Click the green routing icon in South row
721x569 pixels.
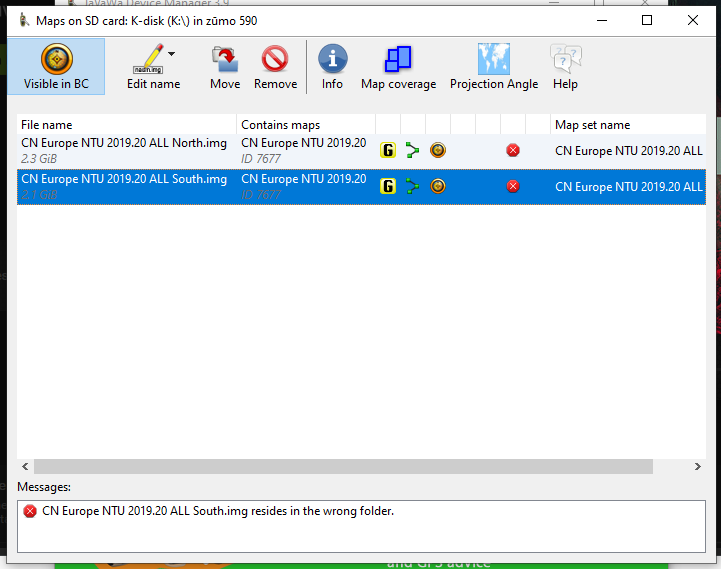tap(412, 186)
